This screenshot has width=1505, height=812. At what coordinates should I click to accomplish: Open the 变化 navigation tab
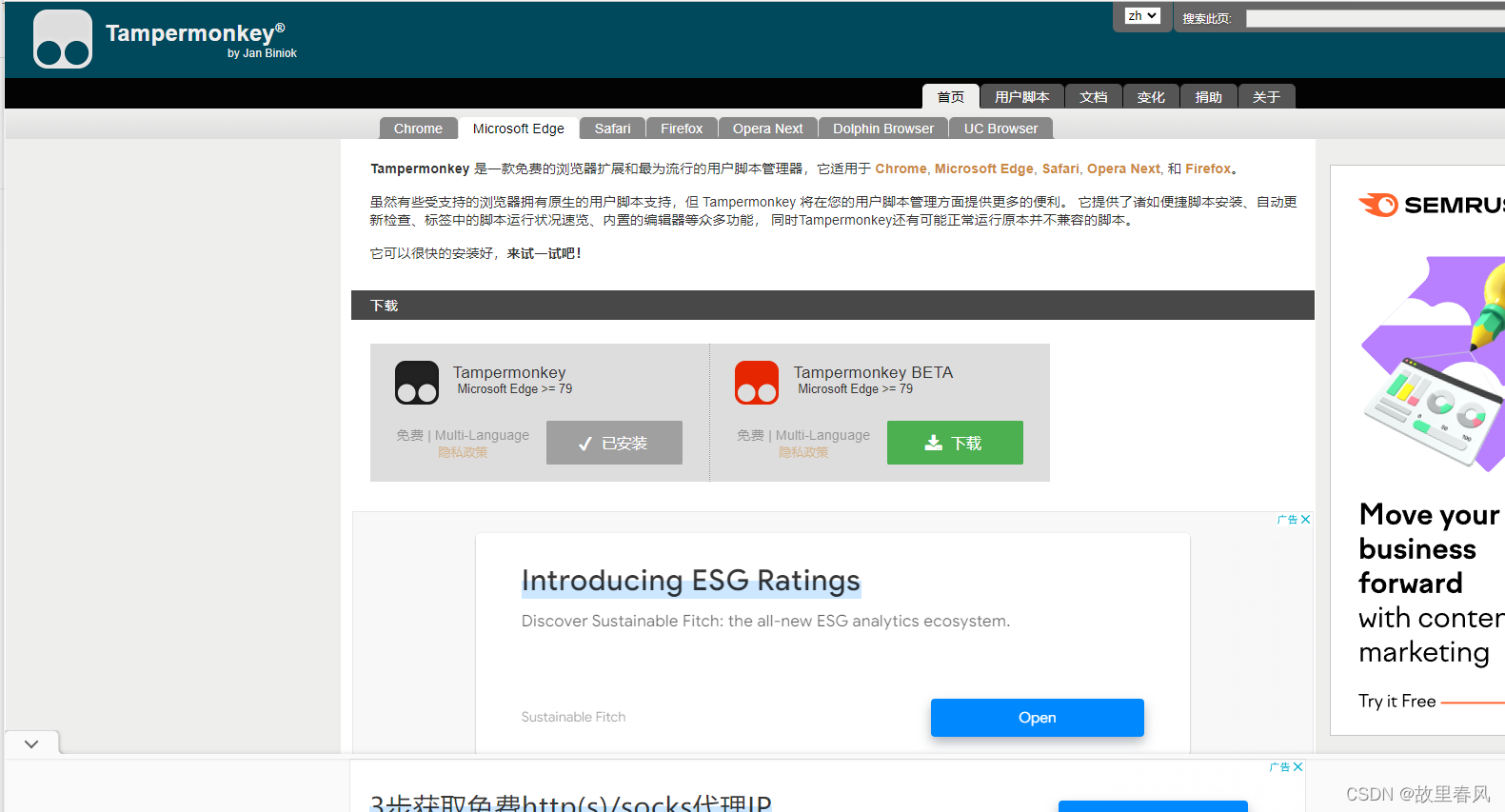(x=1151, y=97)
